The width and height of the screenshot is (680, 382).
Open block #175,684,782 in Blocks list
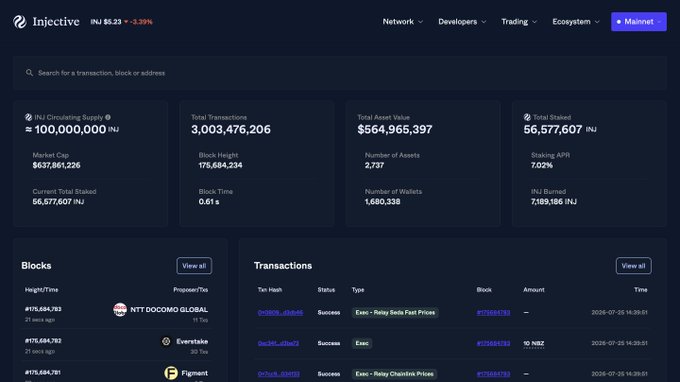[x=43, y=341]
